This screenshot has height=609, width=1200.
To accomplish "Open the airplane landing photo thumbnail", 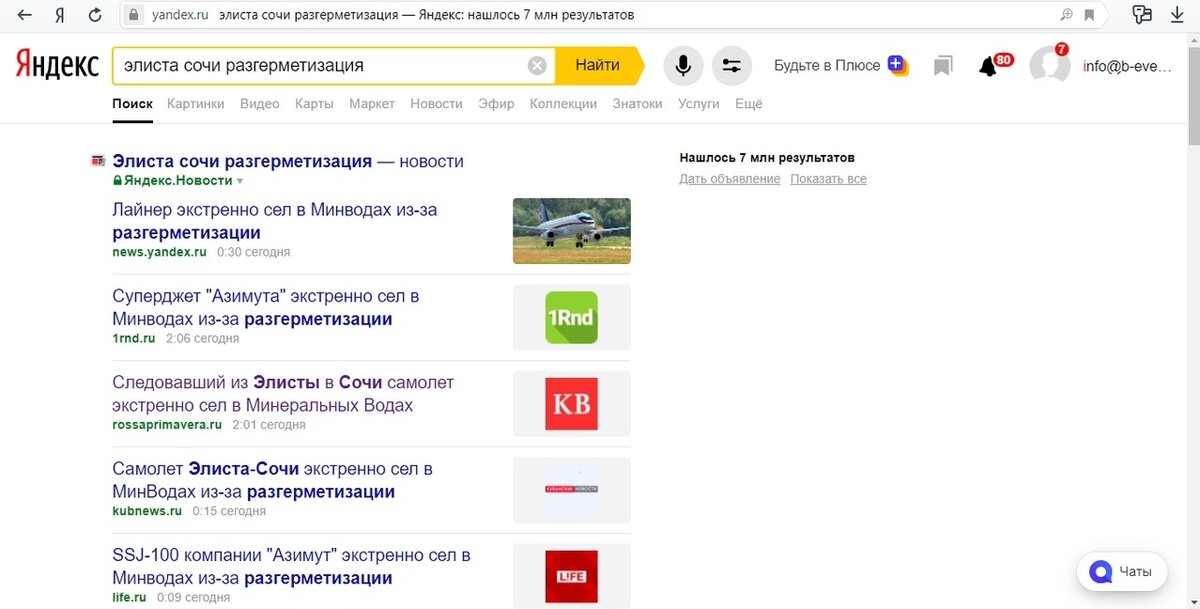I will coord(572,231).
